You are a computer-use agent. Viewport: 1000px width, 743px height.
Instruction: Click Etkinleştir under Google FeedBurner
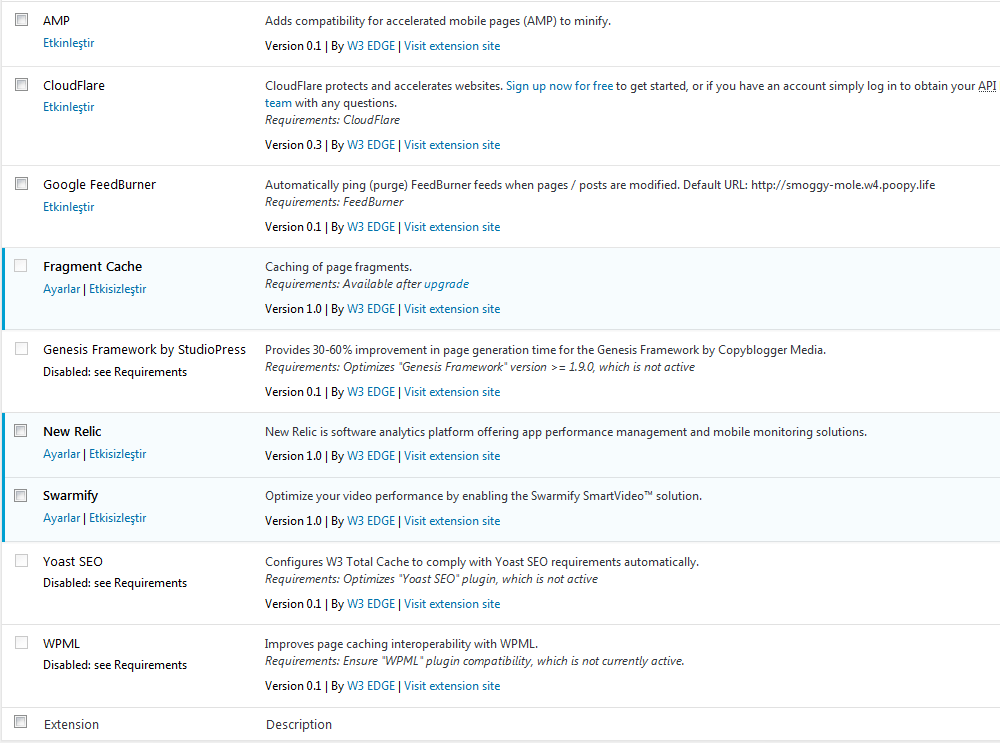pos(68,207)
